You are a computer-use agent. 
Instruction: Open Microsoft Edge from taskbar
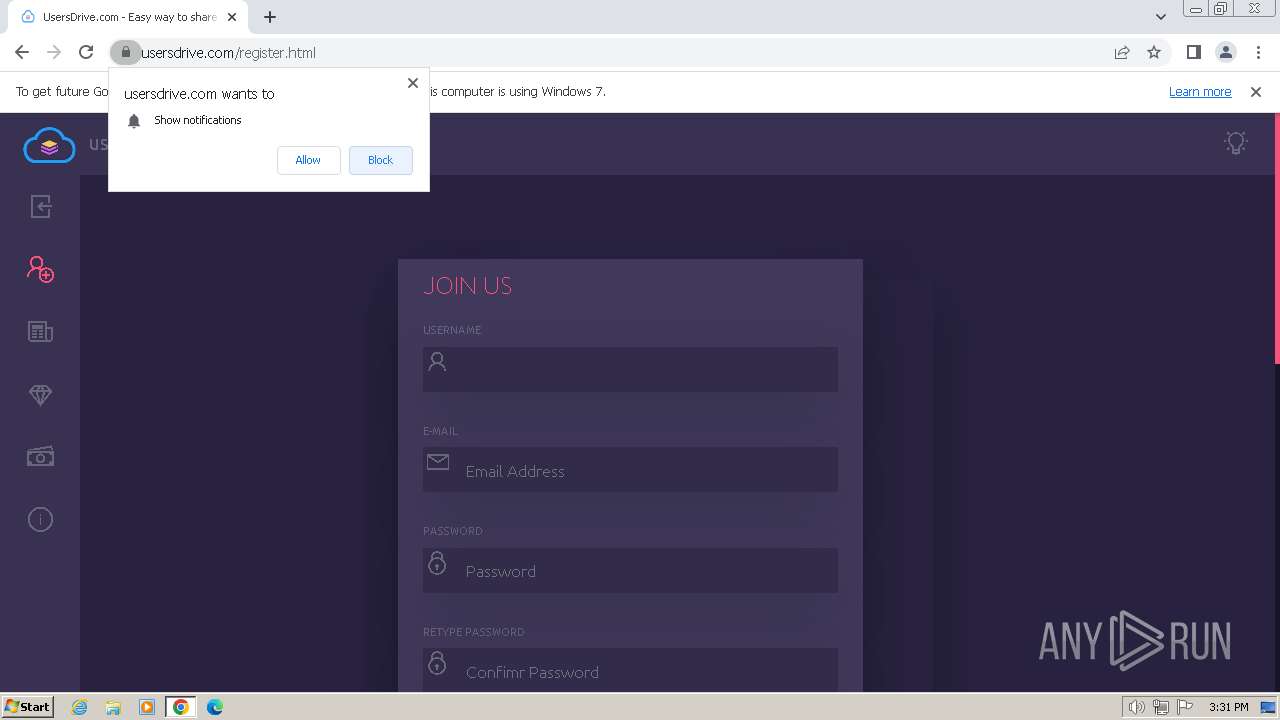click(x=215, y=707)
